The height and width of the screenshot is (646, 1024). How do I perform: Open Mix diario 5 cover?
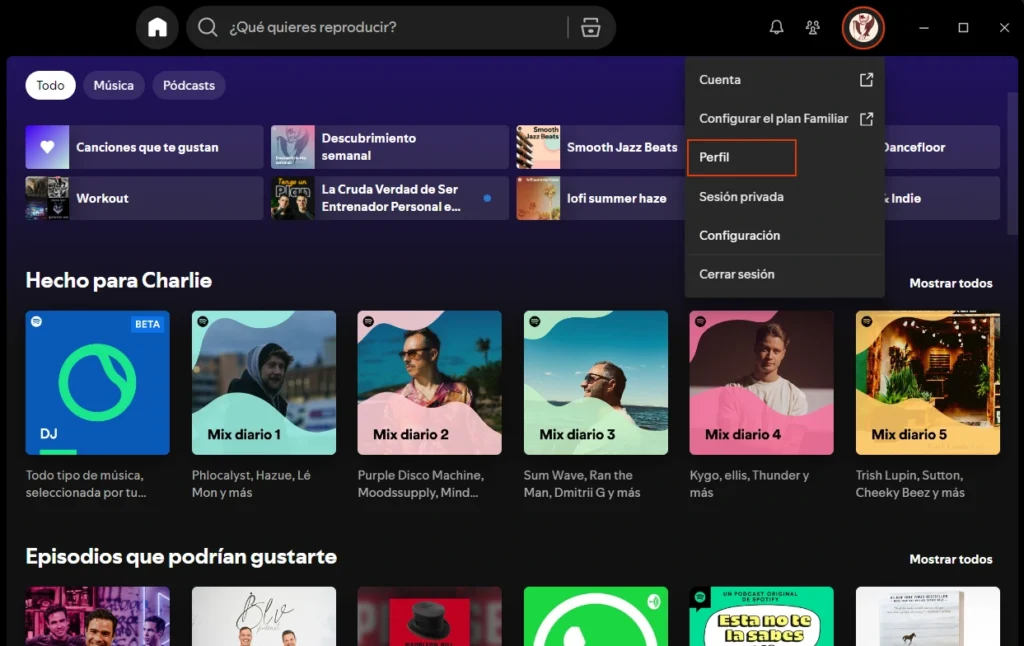pyautogui.click(x=927, y=383)
